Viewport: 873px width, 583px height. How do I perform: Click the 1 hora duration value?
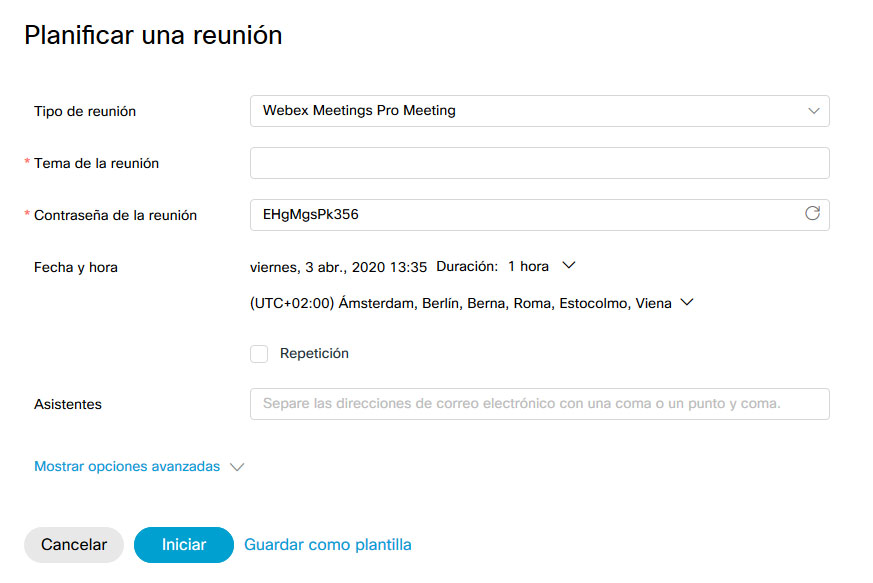click(x=528, y=267)
